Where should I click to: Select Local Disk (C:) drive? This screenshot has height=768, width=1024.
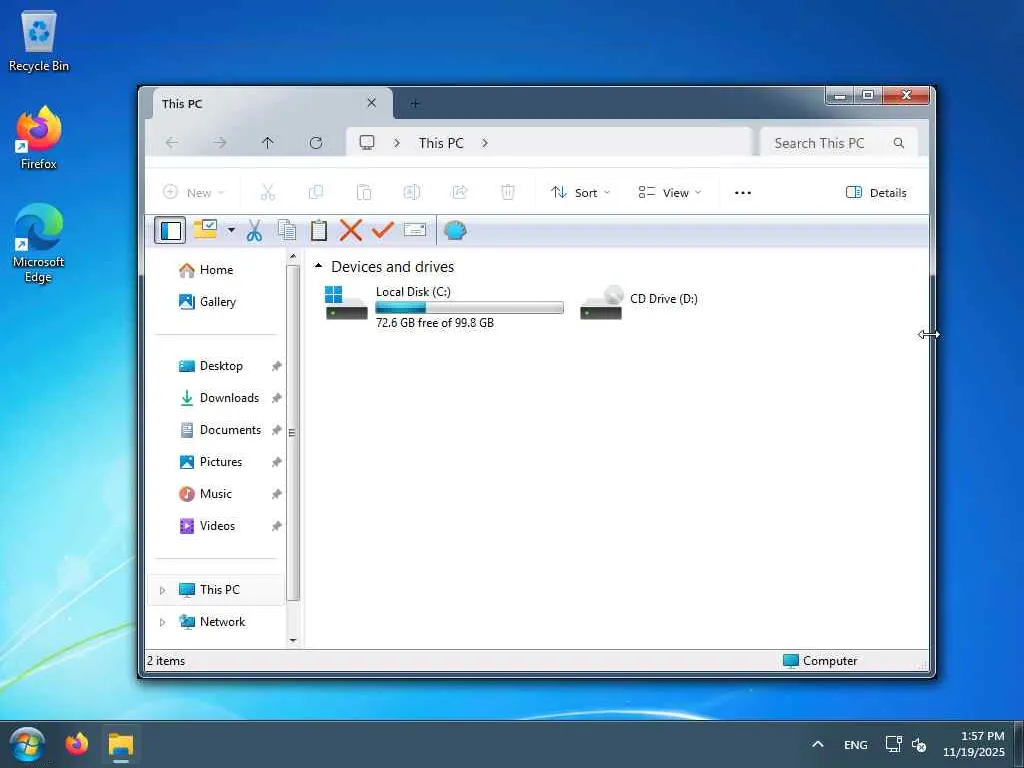[x=444, y=305]
